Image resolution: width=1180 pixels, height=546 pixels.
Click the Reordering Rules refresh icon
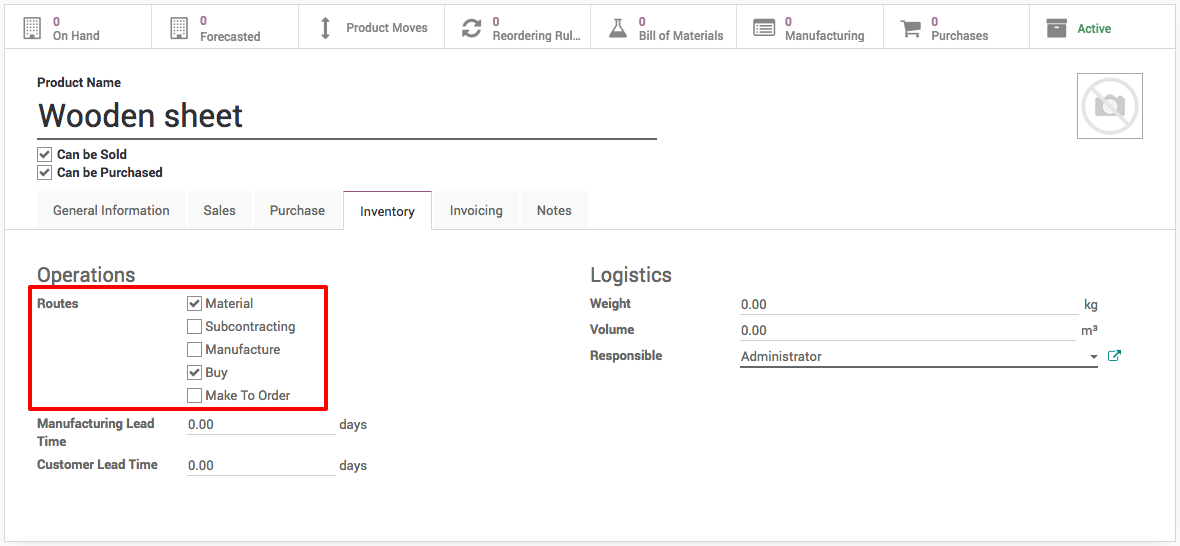[471, 28]
